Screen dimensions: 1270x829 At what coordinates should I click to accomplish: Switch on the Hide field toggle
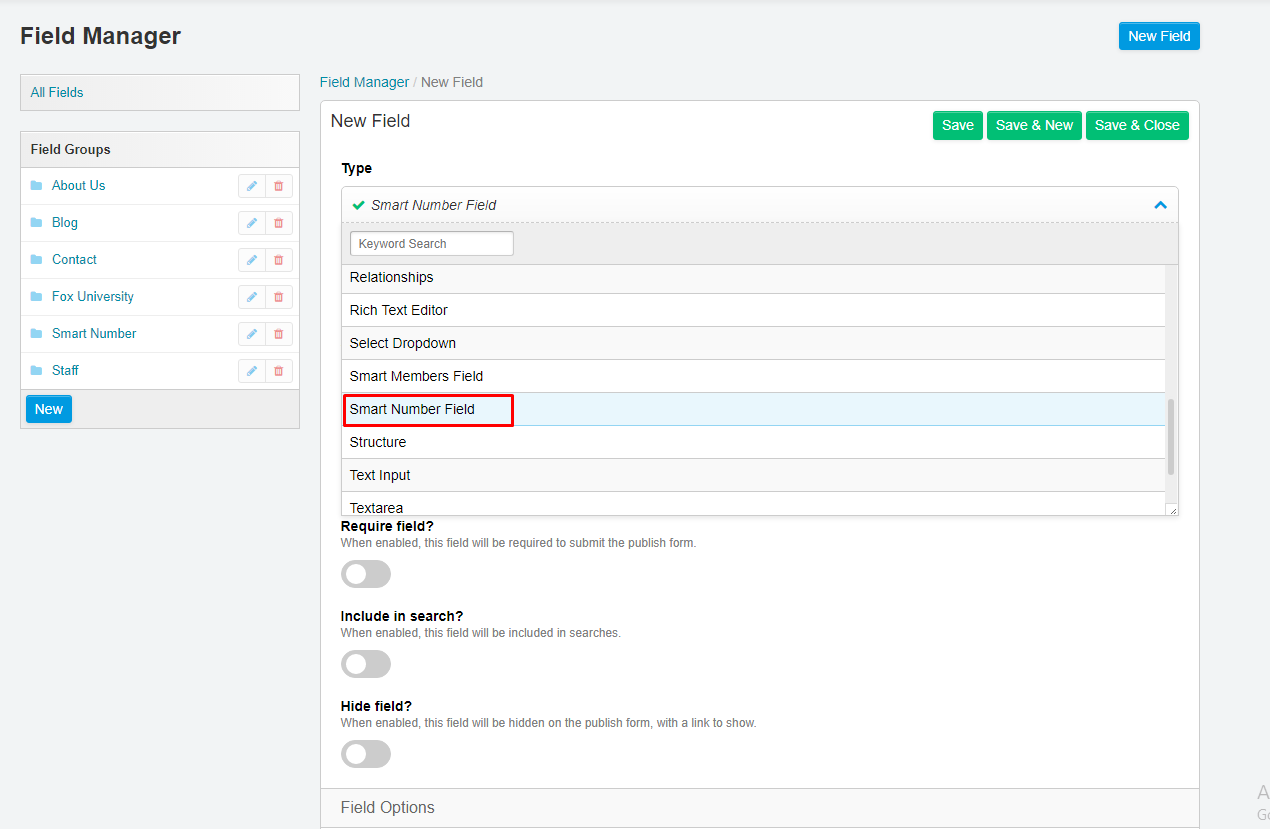365,754
